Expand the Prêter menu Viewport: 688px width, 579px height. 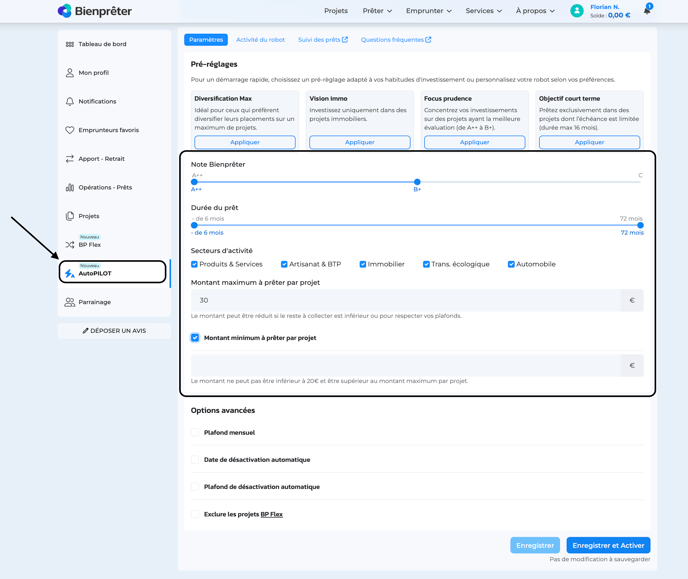point(377,11)
